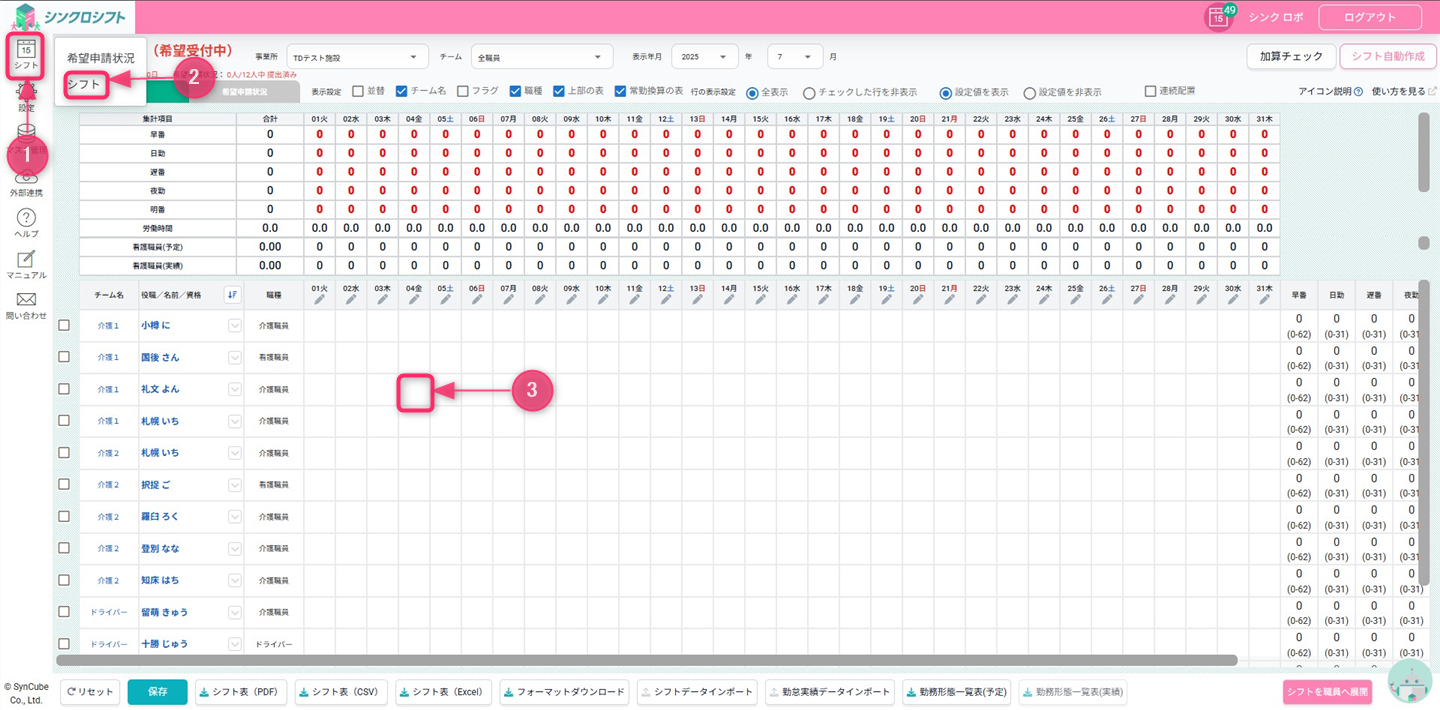The image size is (1440, 710).
Task: Click the pencil edit icon under 01火
Action: point(319,299)
